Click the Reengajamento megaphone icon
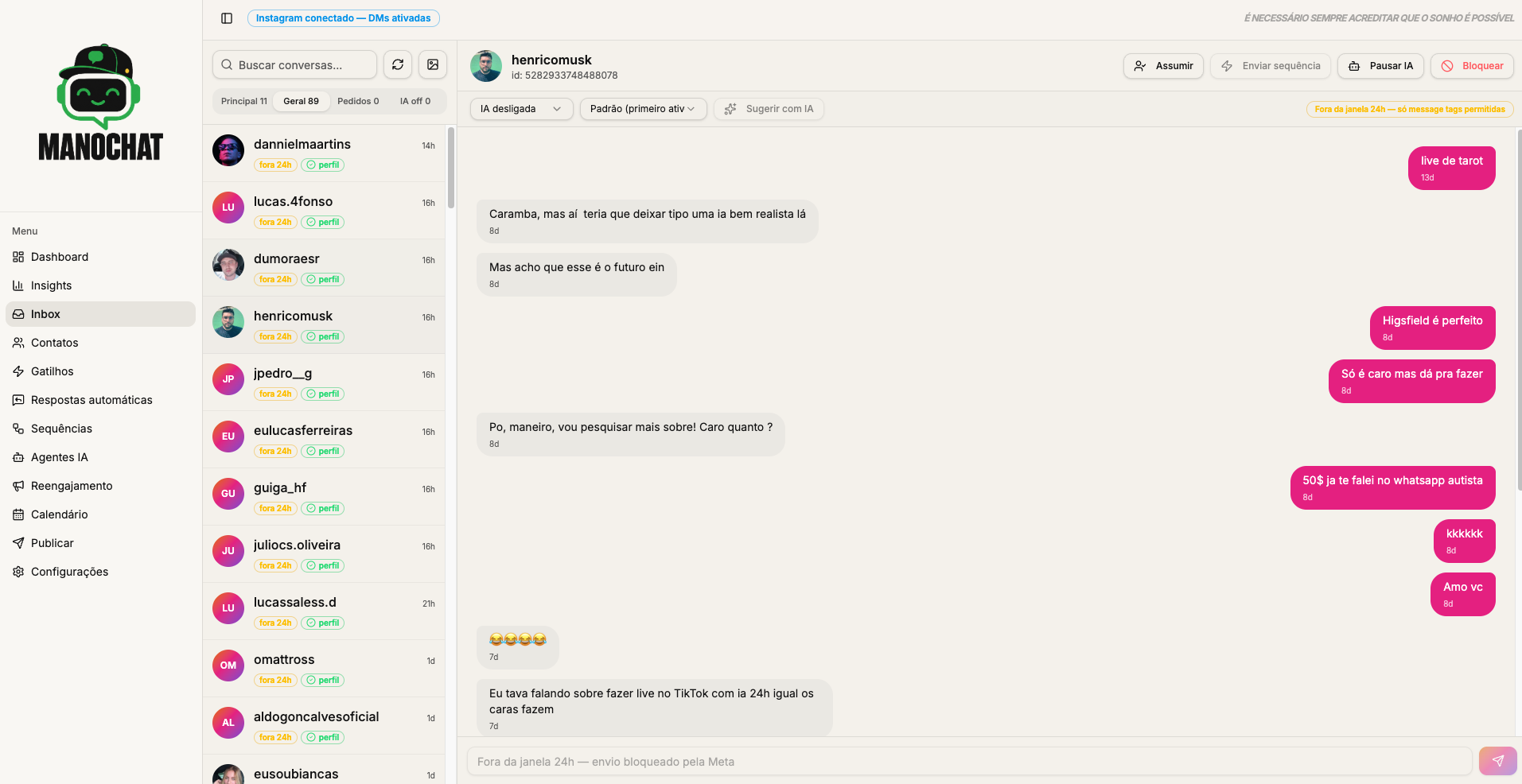Image resolution: width=1522 pixels, height=784 pixels. click(x=18, y=486)
